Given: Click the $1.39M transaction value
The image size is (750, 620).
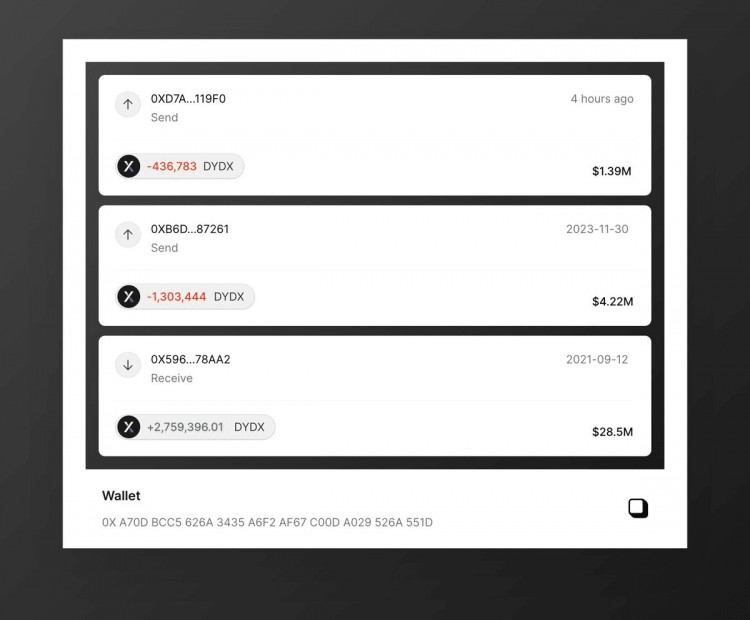Looking at the screenshot, I should click(x=612, y=171).
